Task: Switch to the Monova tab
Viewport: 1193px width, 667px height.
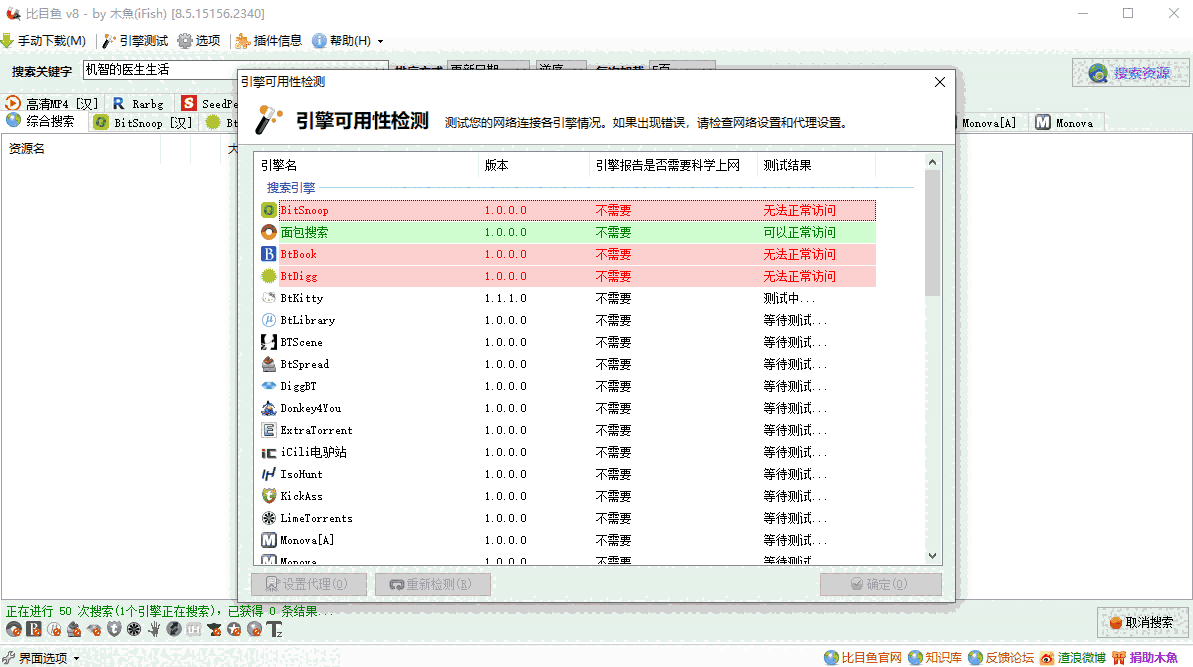Action: pyautogui.click(x=1066, y=123)
